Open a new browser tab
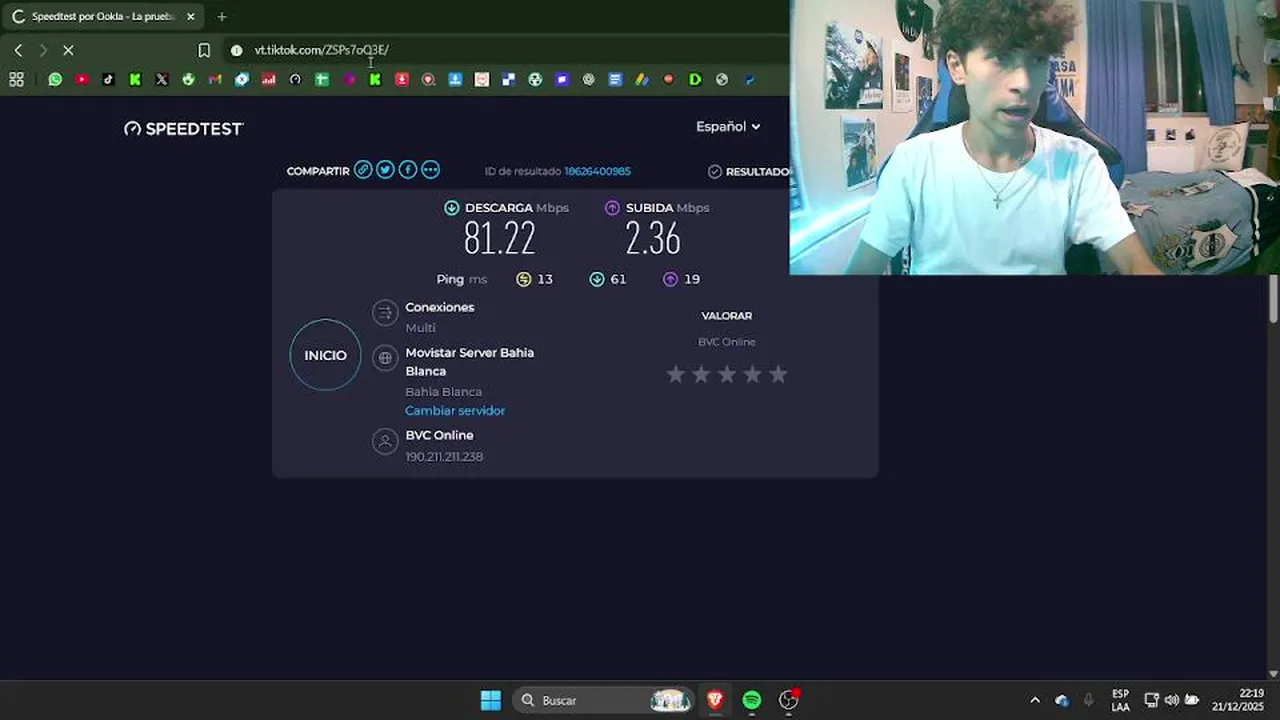 click(222, 16)
